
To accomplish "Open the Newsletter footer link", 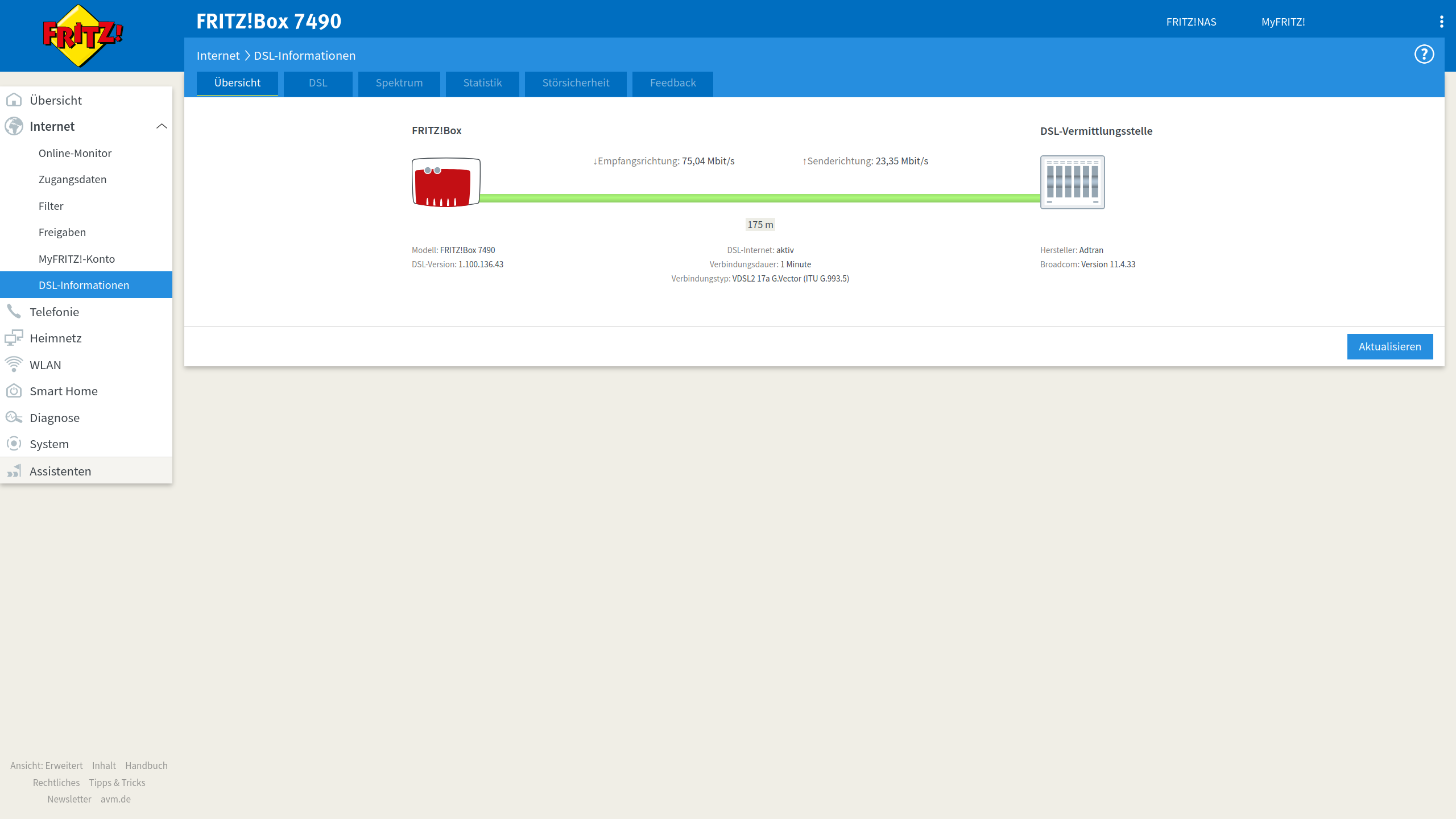I will pos(69,799).
